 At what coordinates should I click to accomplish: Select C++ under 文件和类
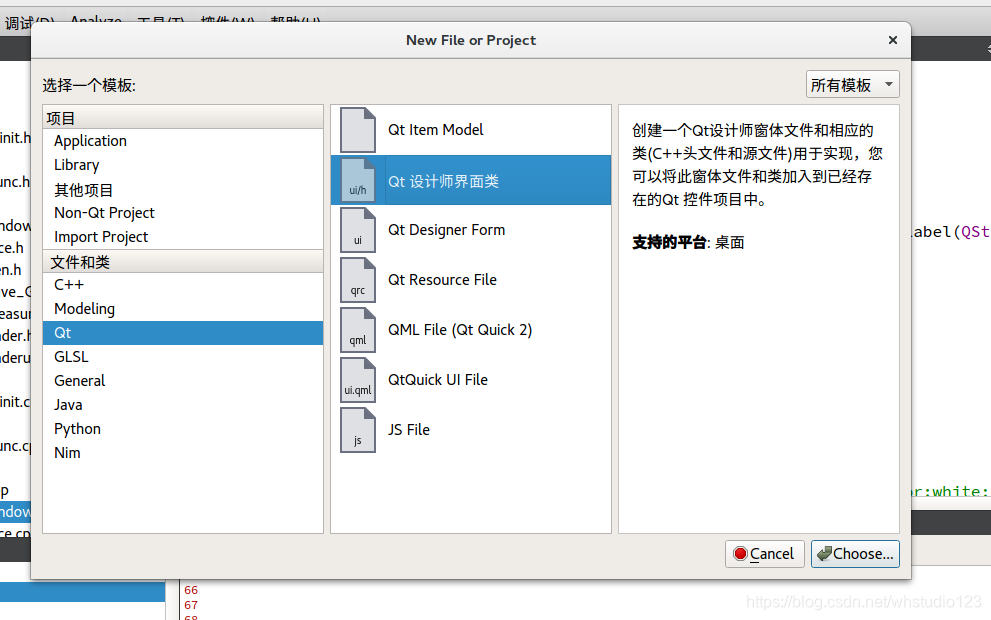coord(183,285)
